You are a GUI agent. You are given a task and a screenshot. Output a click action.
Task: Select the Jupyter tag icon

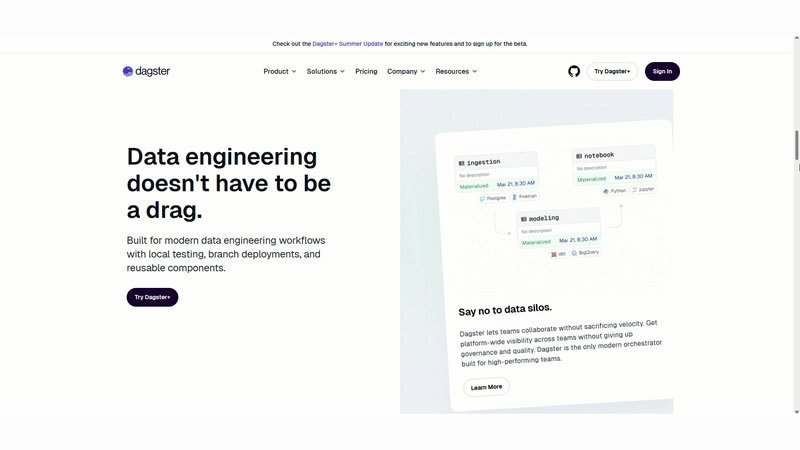(x=635, y=190)
